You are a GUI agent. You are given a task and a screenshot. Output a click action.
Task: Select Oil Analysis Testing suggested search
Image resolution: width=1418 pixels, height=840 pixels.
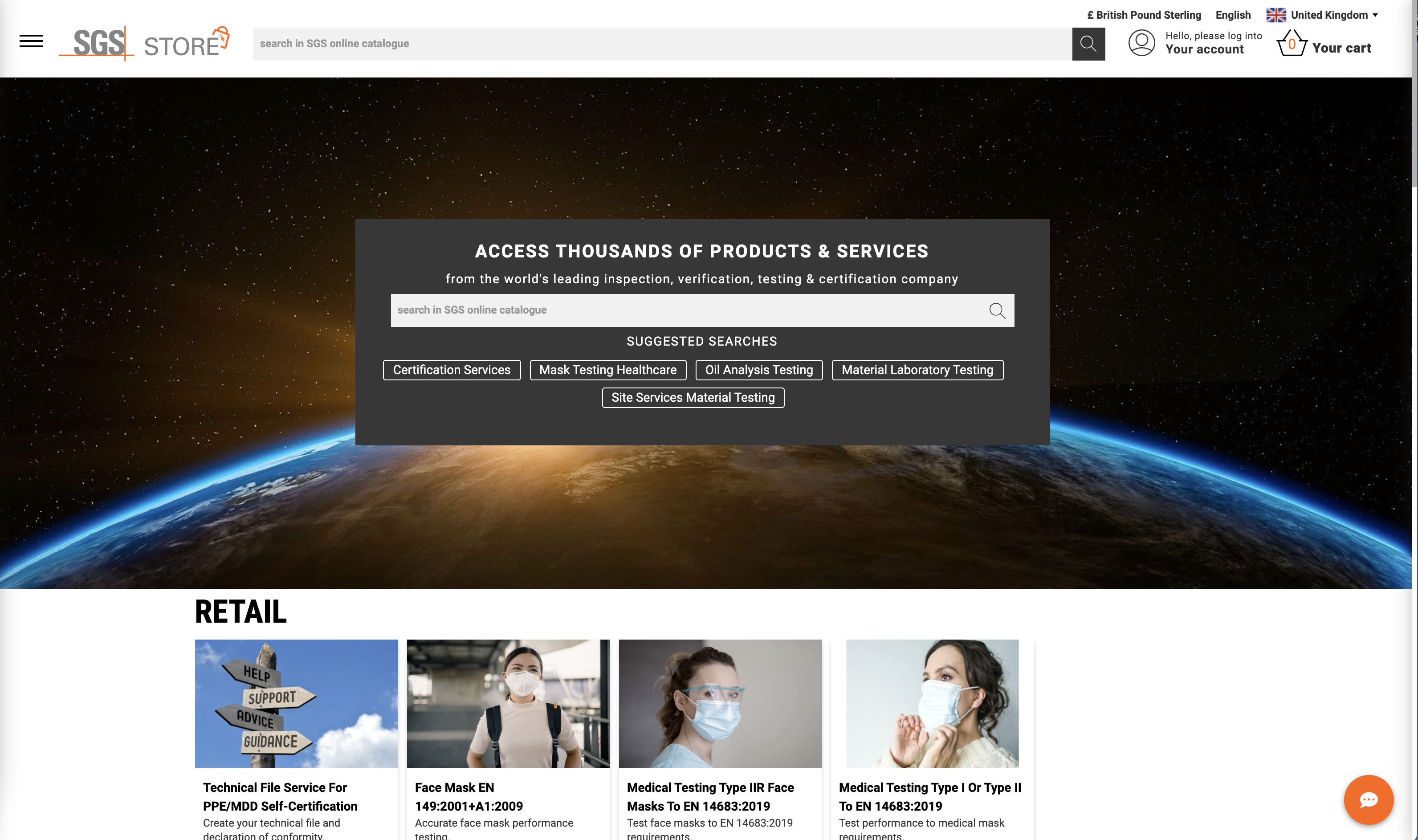coord(759,370)
